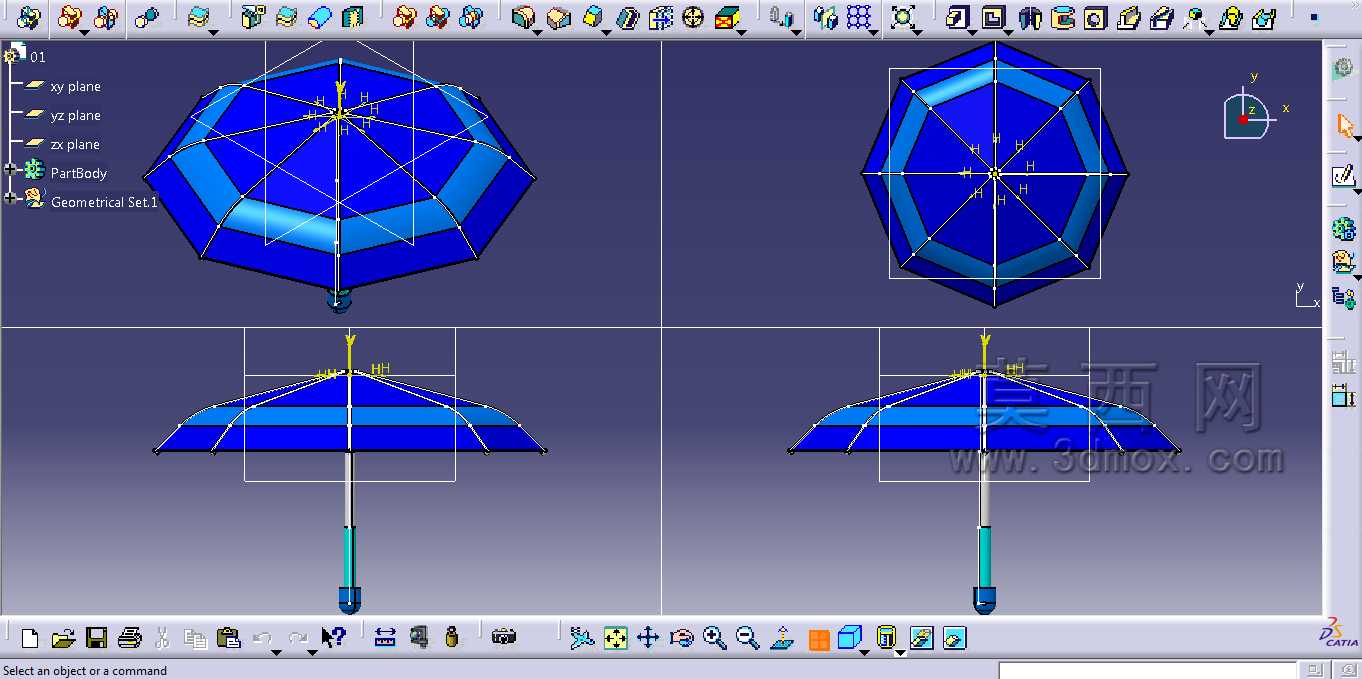Click the Zoom In magnifier
This screenshot has height=679, width=1362.
714,638
